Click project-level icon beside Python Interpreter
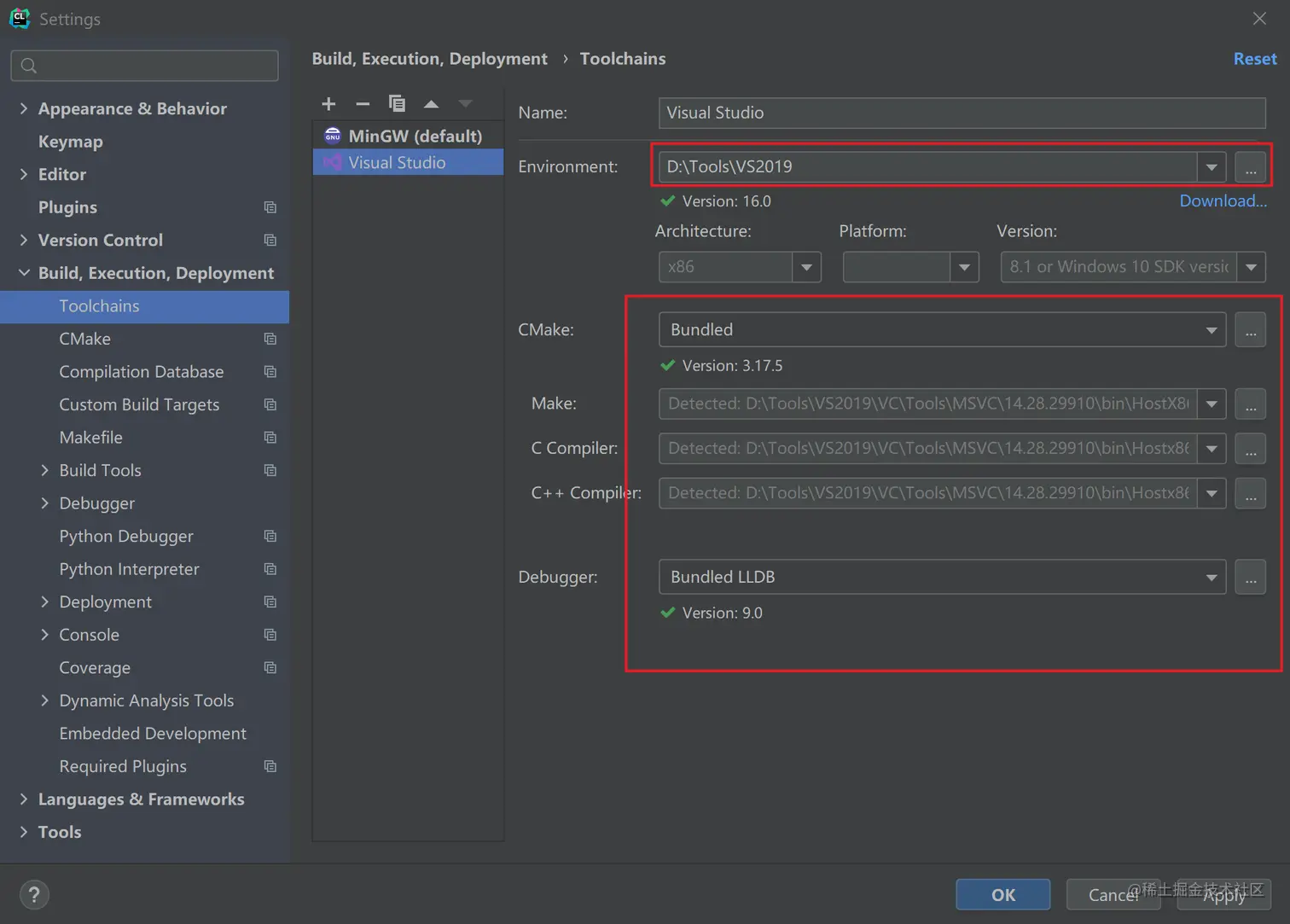1290x924 pixels. [x=270, y=569]
